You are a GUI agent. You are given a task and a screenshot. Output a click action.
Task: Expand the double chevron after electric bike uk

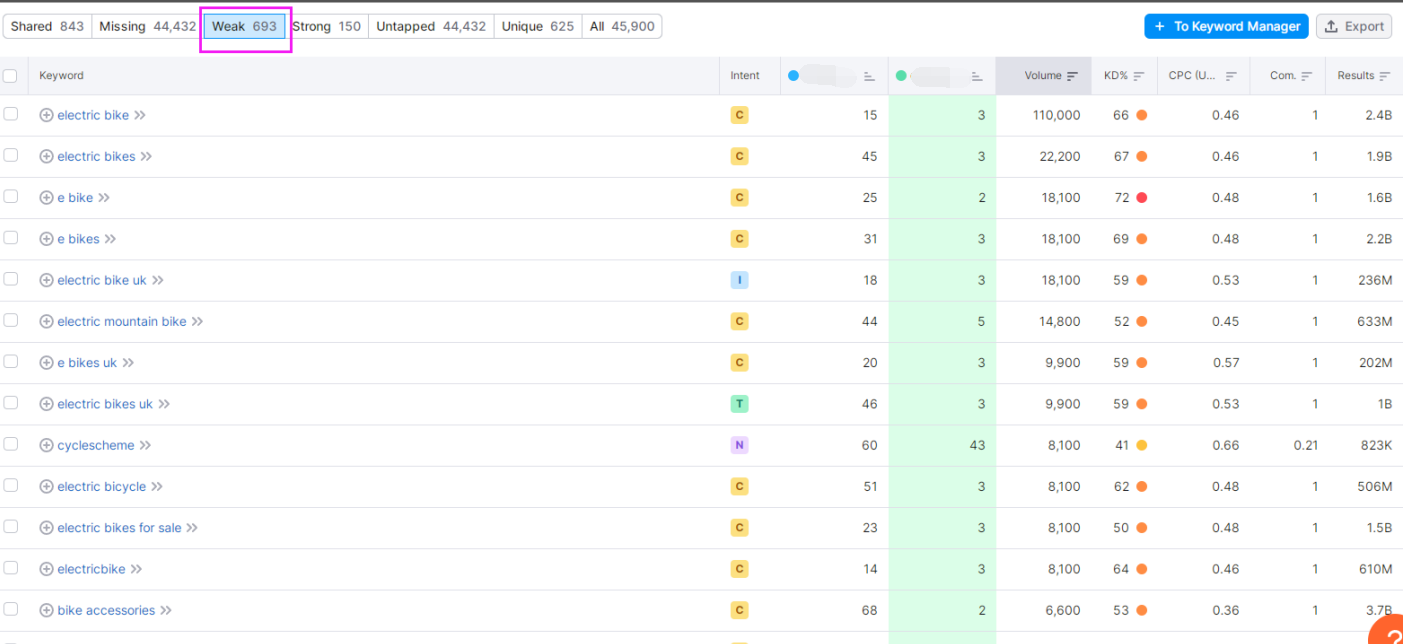[x=158, y=280]
